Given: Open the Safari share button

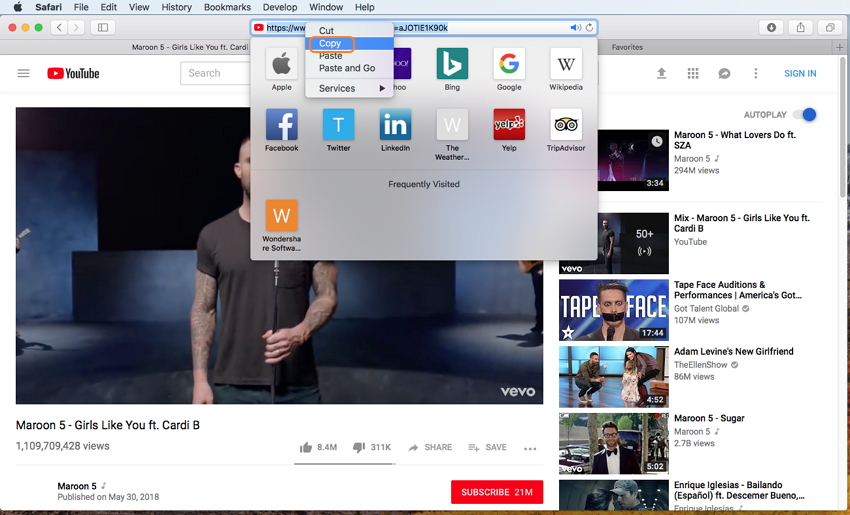Looking at the screenshot, I should pos(800,27).
